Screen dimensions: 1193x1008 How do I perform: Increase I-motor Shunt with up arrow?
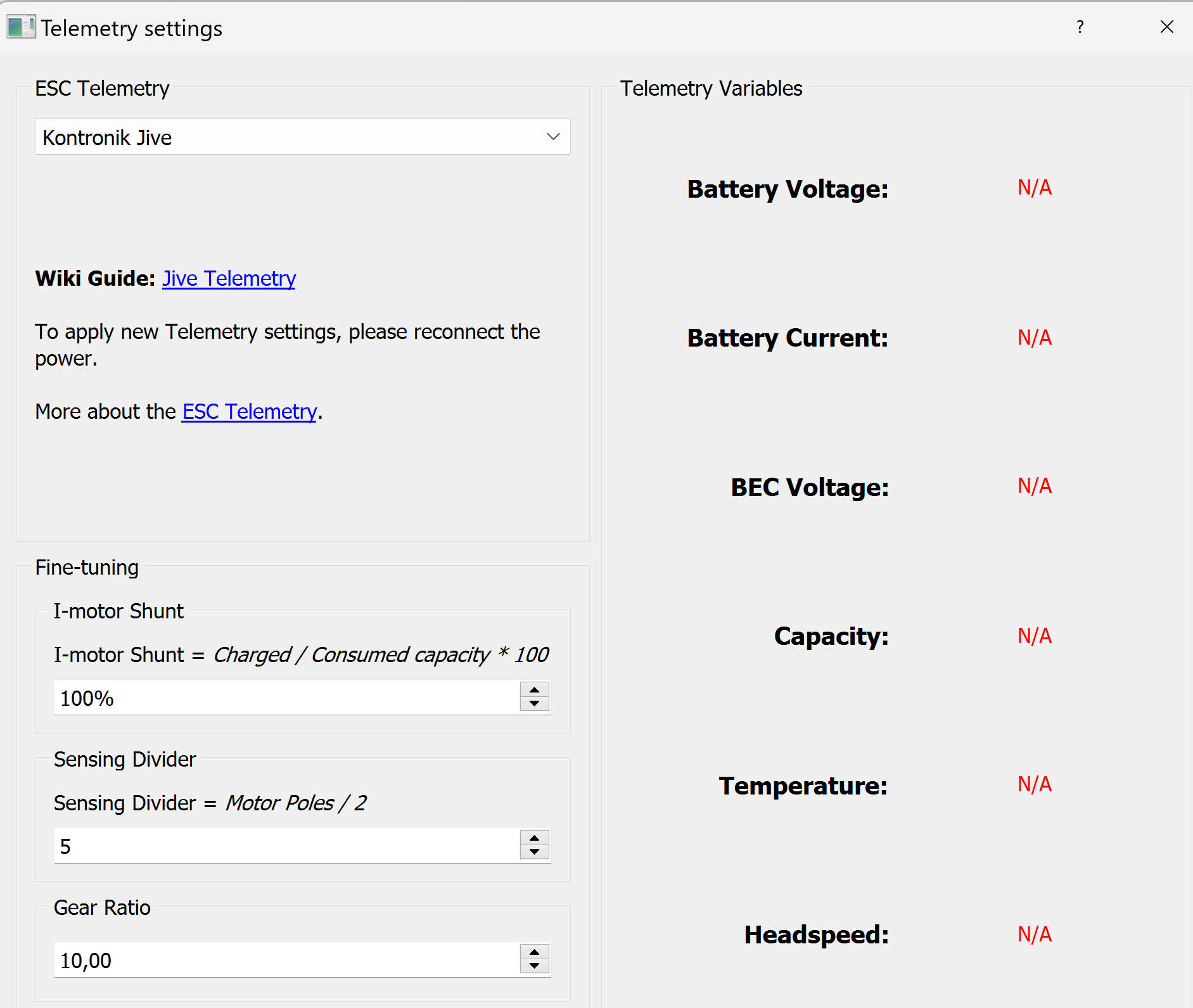[x=535, y=690]
